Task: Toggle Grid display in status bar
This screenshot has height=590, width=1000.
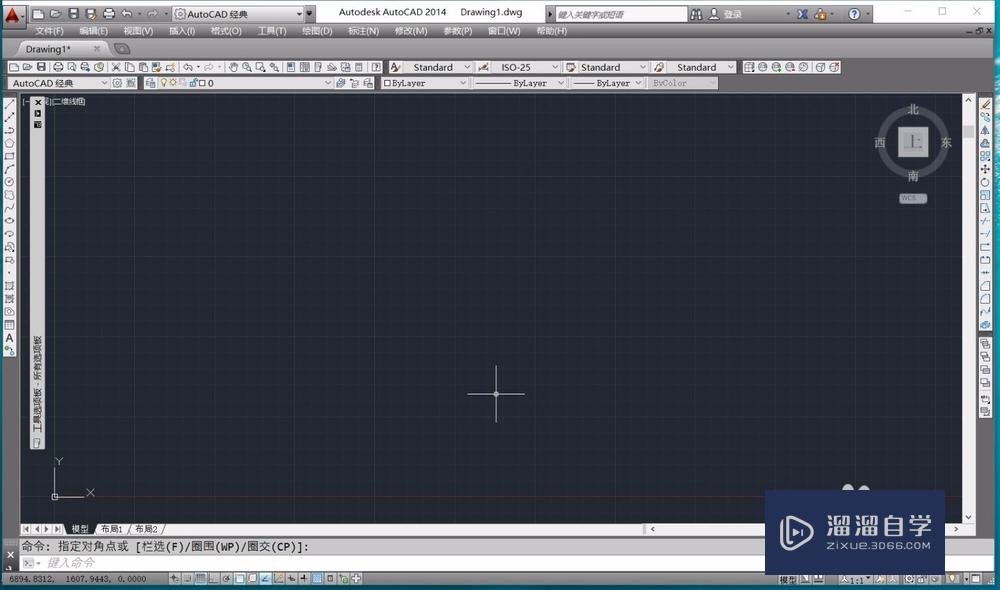Action: [x=200, y=579]
